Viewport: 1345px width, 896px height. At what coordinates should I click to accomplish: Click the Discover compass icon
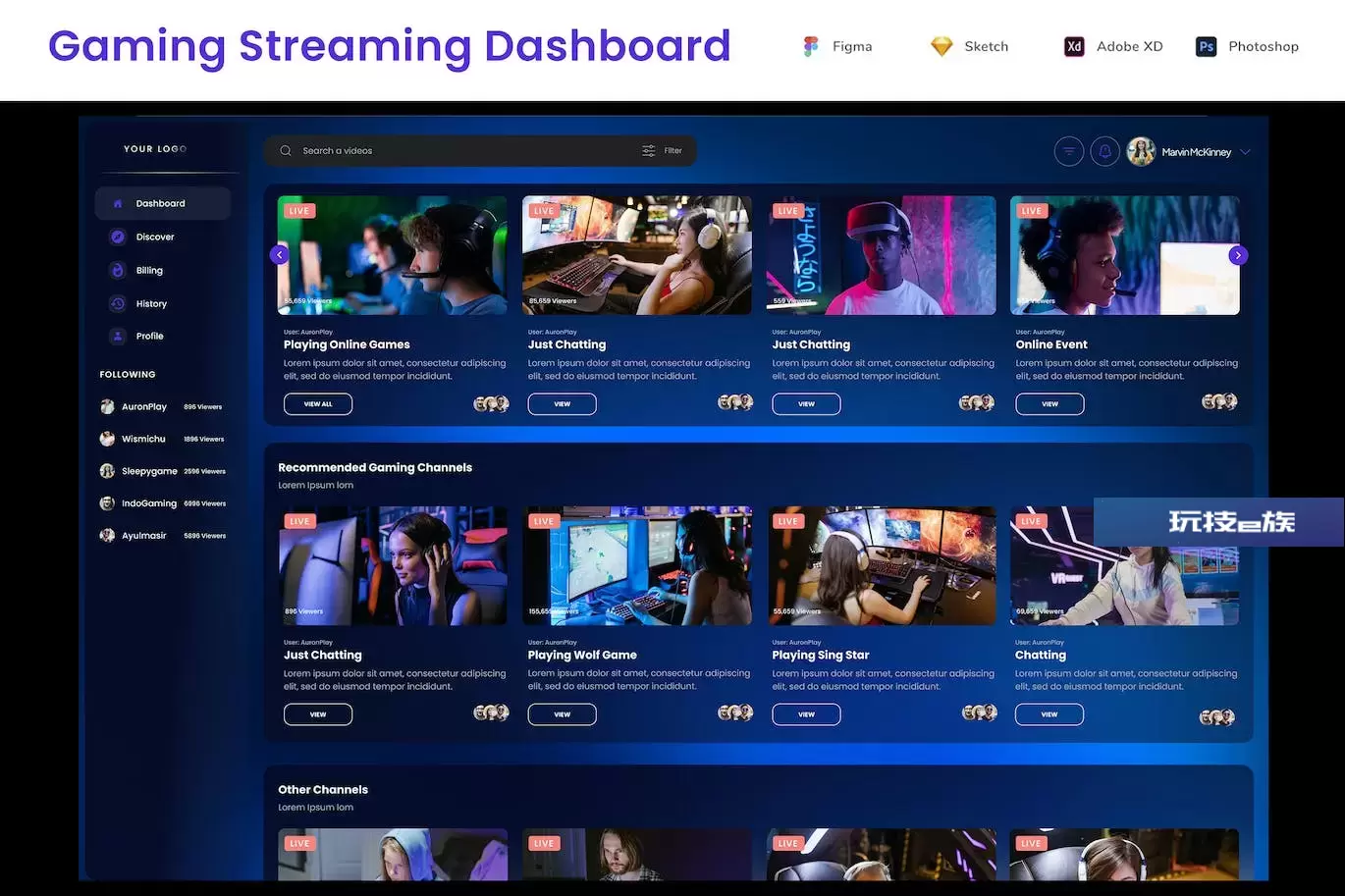coord(118,237)
